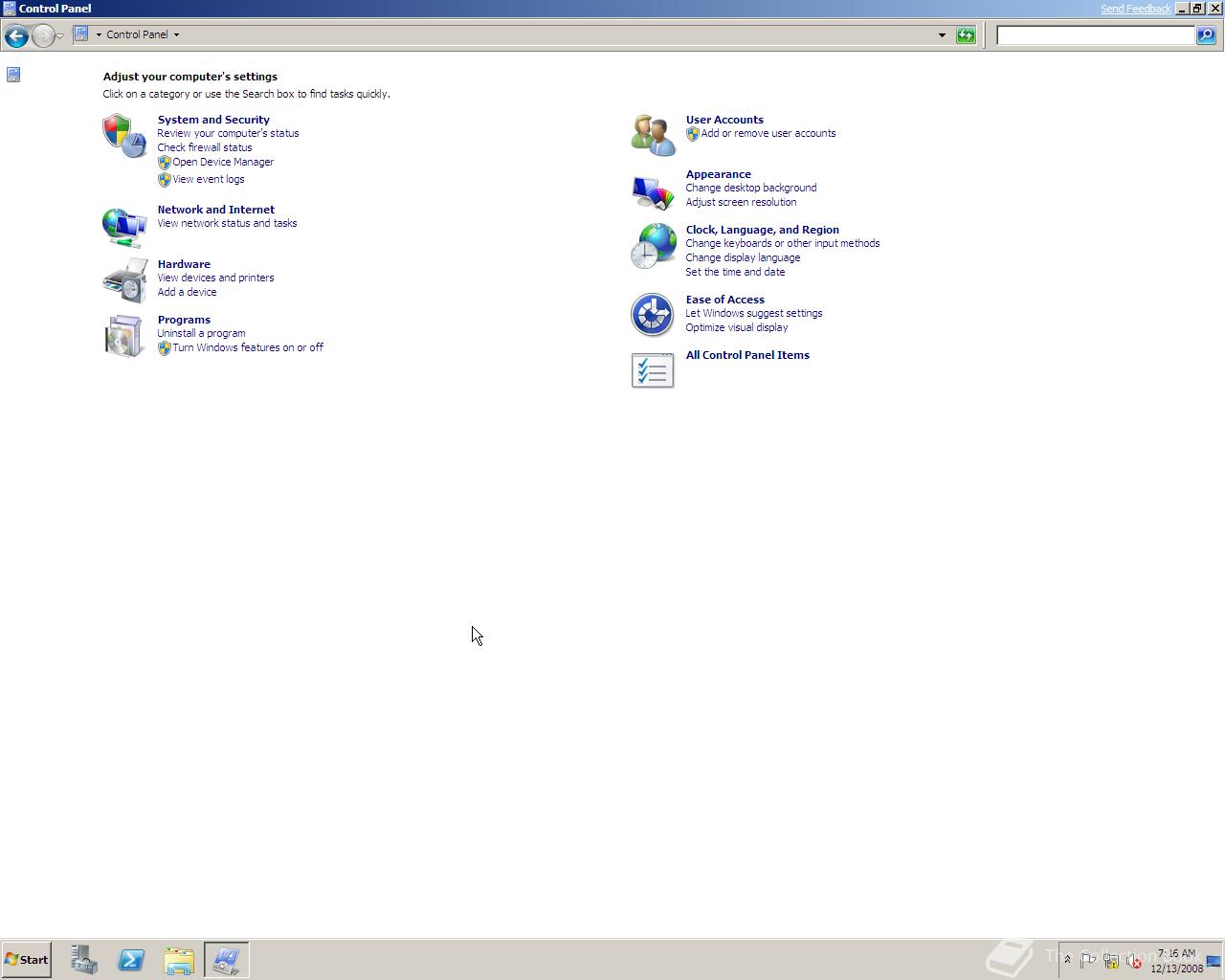Viewport: 1225px width, 980px height.
Task: Click Add or remove user accounts
Action: click(x=768, y=133)
